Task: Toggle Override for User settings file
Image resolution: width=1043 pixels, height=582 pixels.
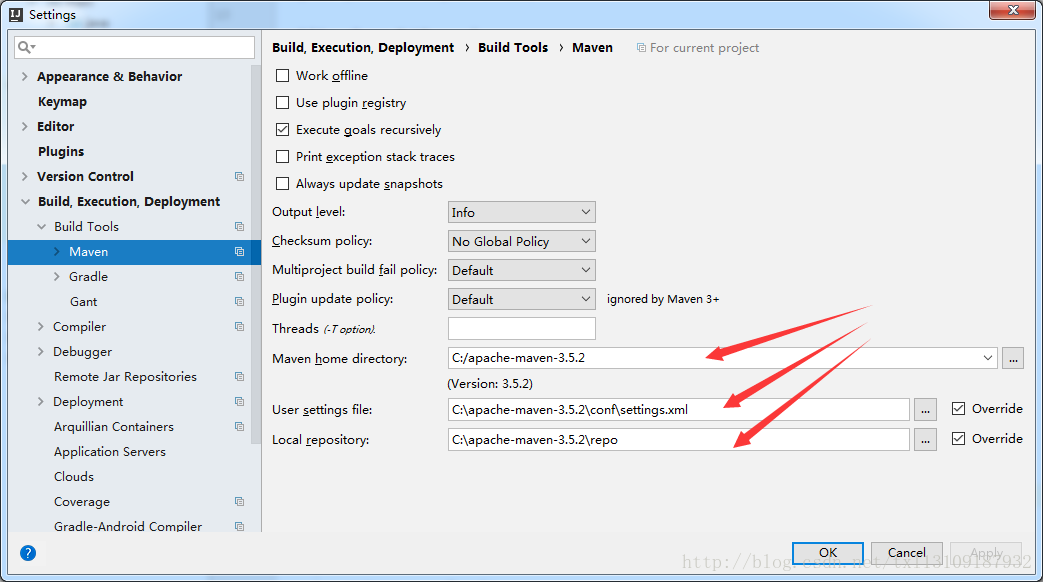Action: [959, 408]
